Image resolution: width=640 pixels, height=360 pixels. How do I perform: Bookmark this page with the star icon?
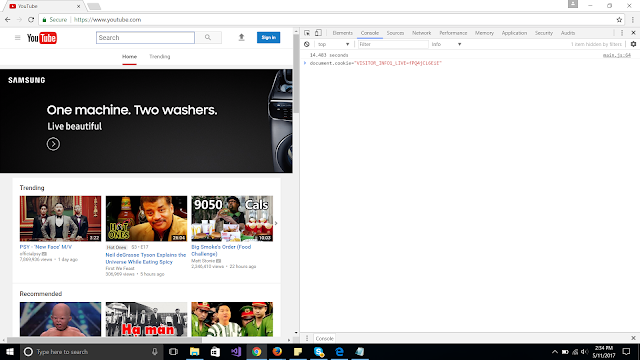[x=619, y=20]
